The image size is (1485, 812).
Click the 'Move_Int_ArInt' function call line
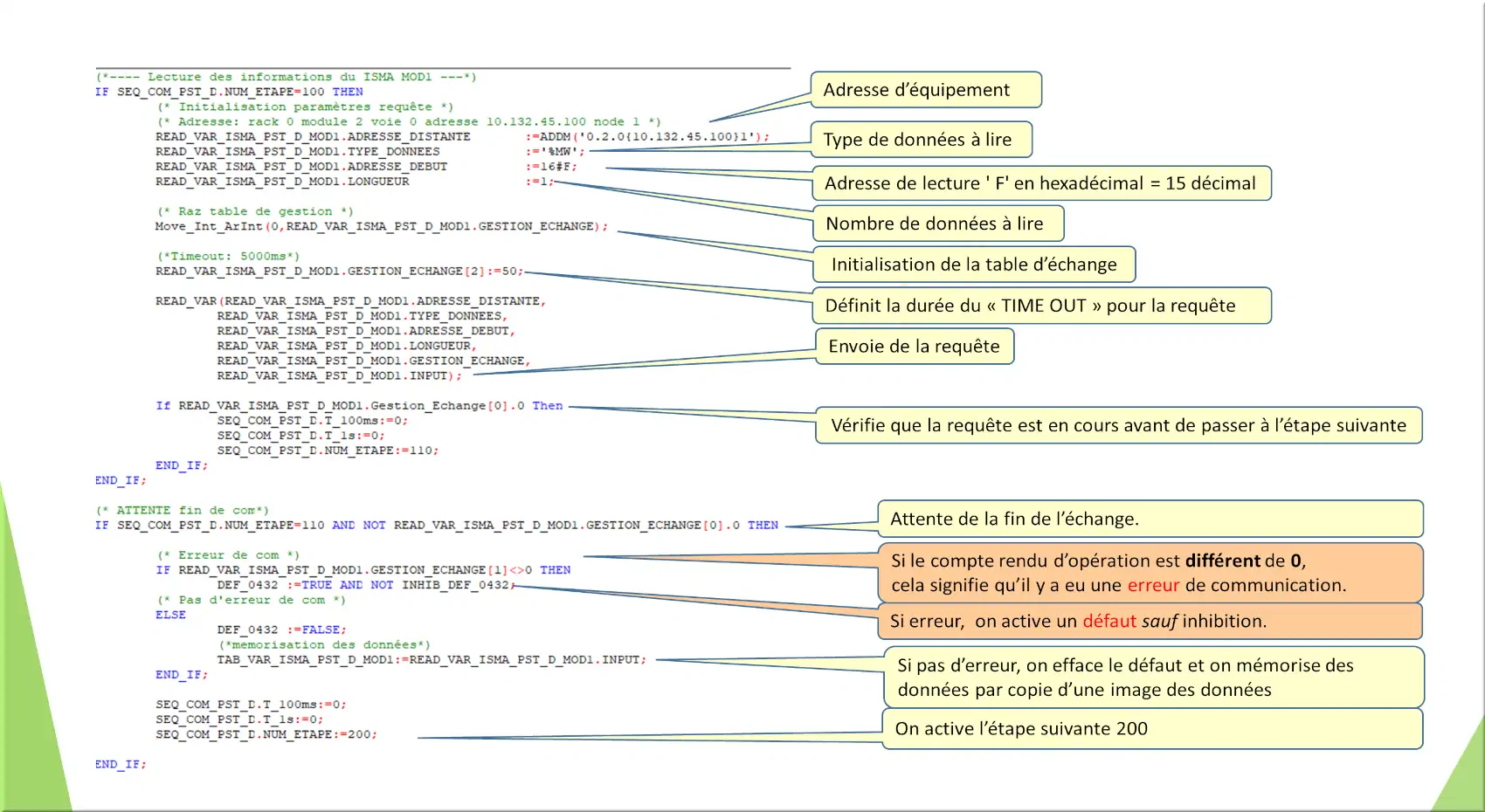coord(382,226)
